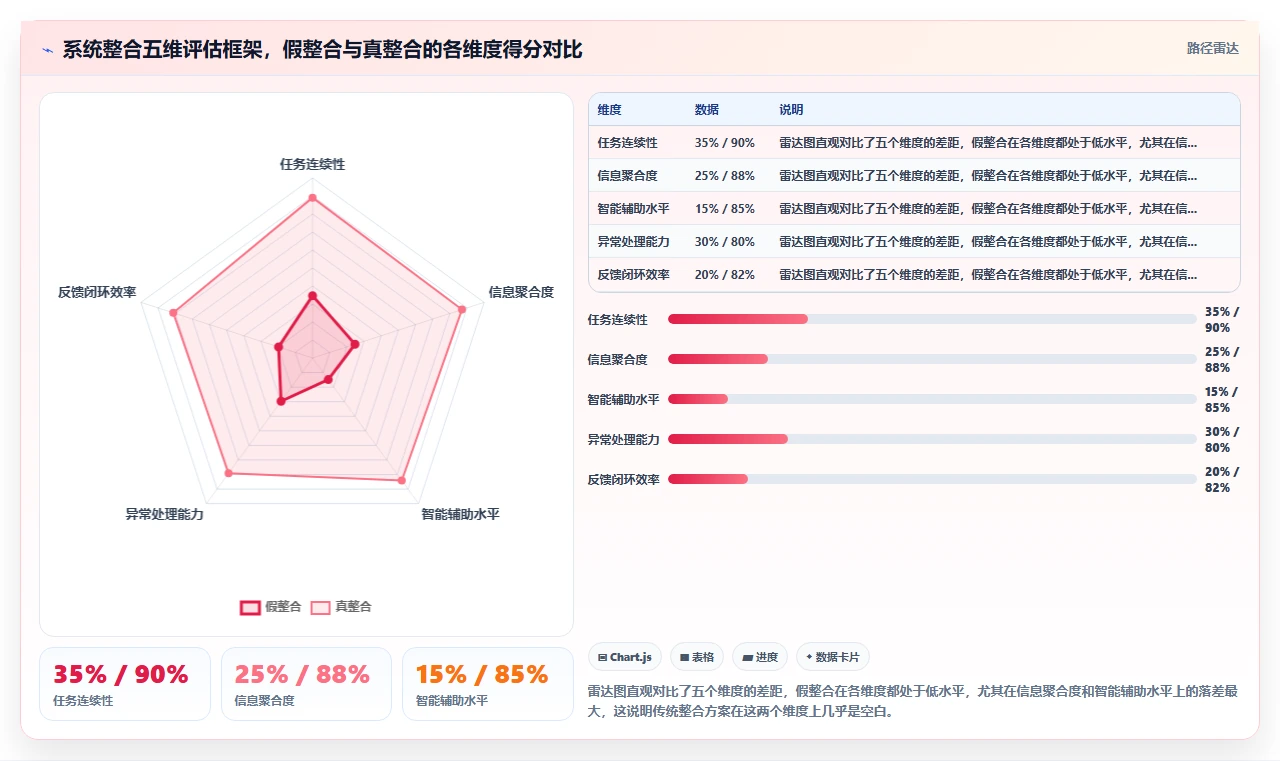1280x761 pixels.
Task: Click the 数据 column header
Action: (707, 110)
